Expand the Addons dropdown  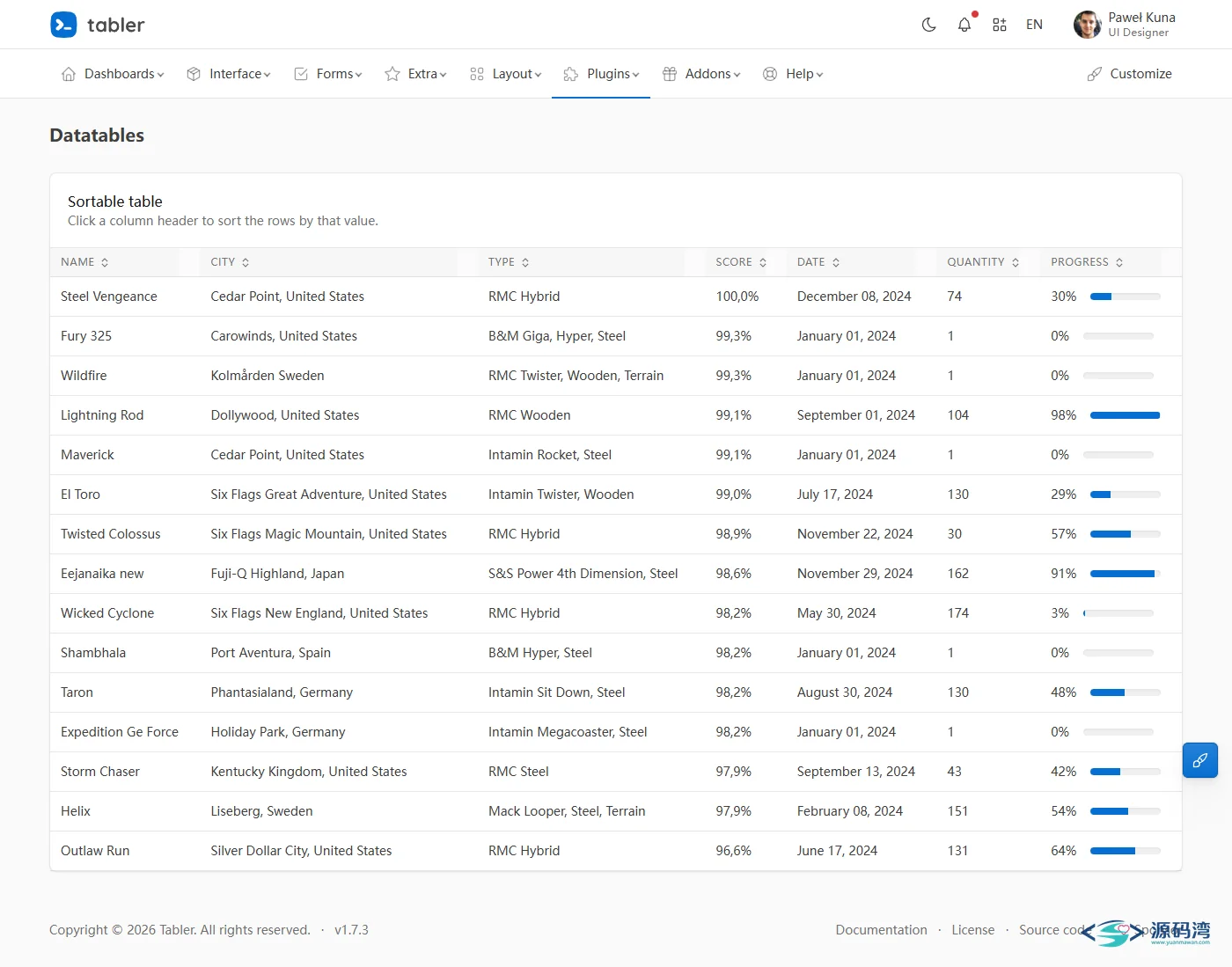tap(701, 74)
